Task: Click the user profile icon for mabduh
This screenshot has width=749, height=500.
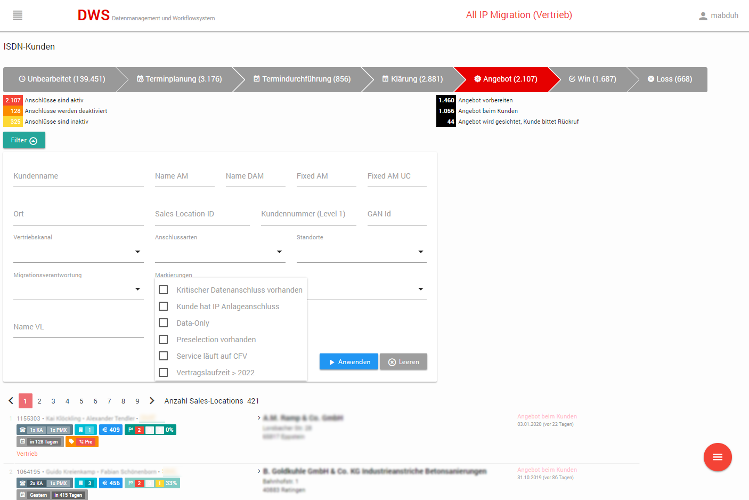Action: coord(703,16)
